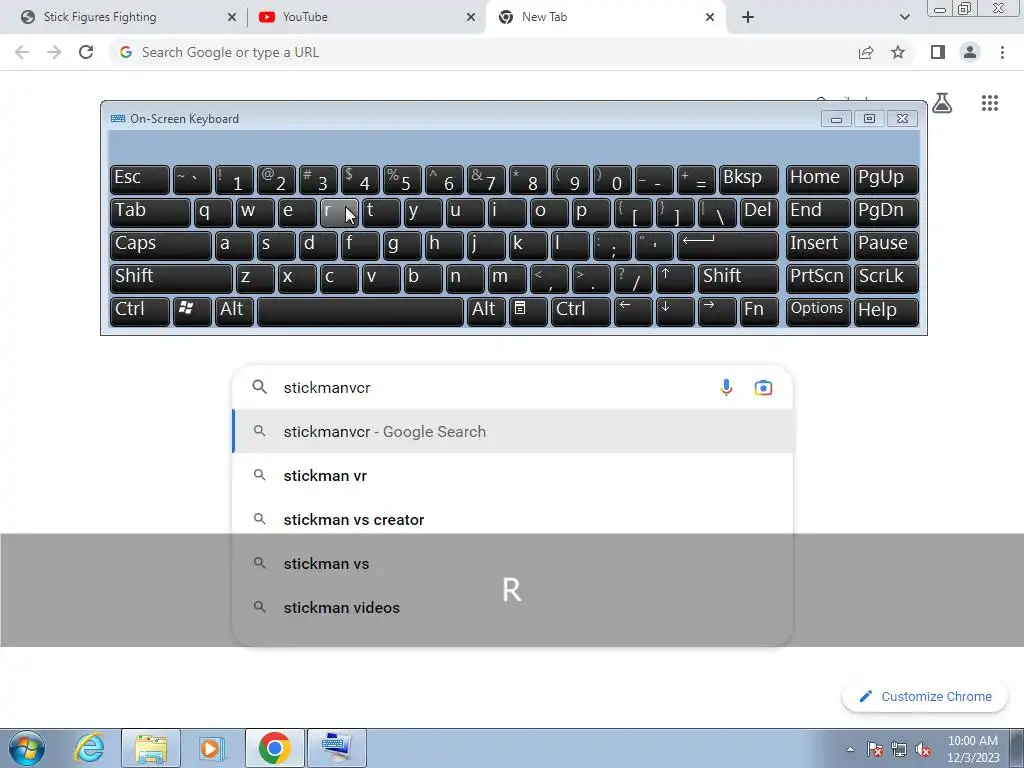Click the browser forward arrow
Screen dimensions: 1024x768
coord(54,52)
